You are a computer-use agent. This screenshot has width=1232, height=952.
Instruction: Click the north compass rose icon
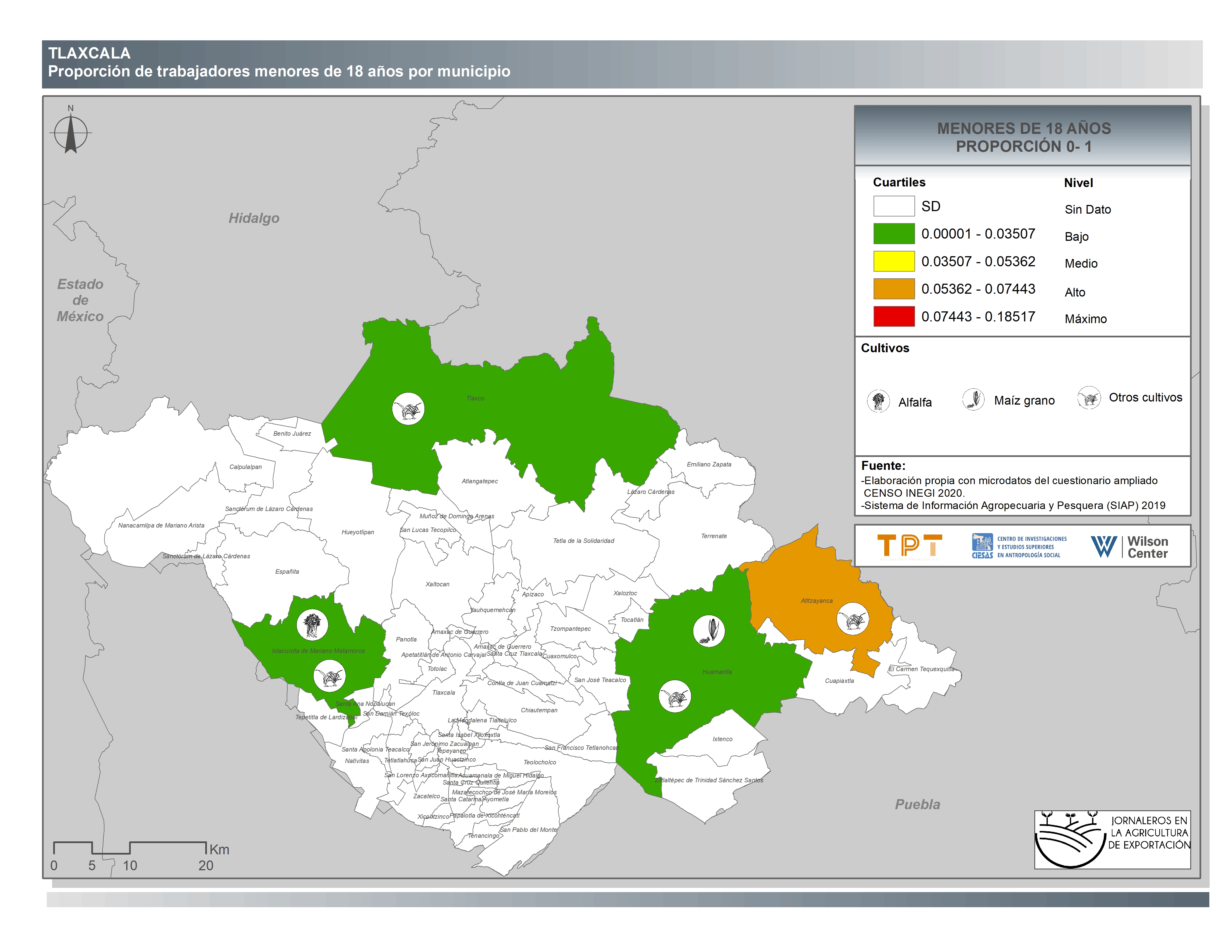click(x=71, y=133)
